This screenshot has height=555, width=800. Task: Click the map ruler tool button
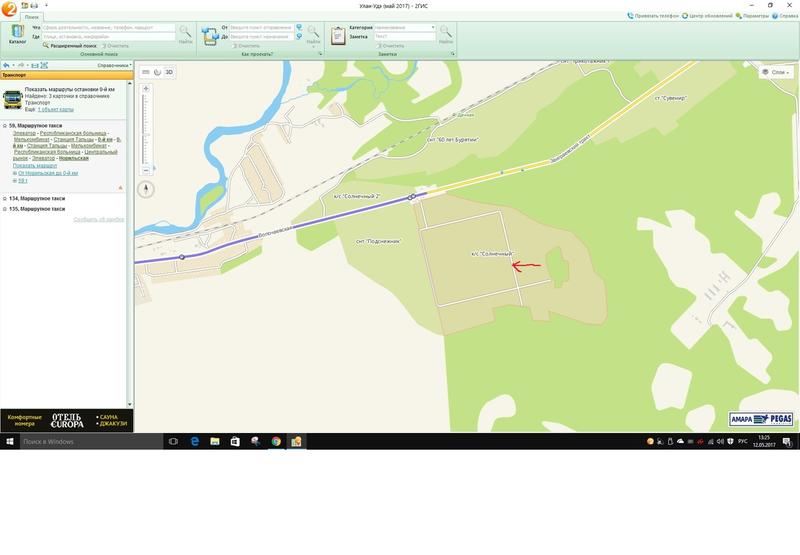[x=146, y=72]
